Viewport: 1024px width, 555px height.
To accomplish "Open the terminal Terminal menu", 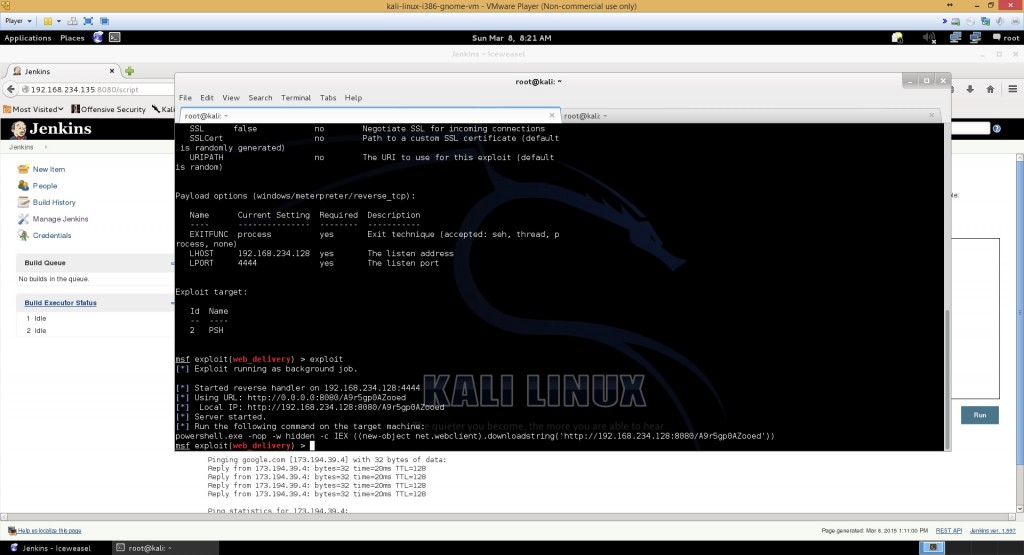I will click(x=296, y=98).
